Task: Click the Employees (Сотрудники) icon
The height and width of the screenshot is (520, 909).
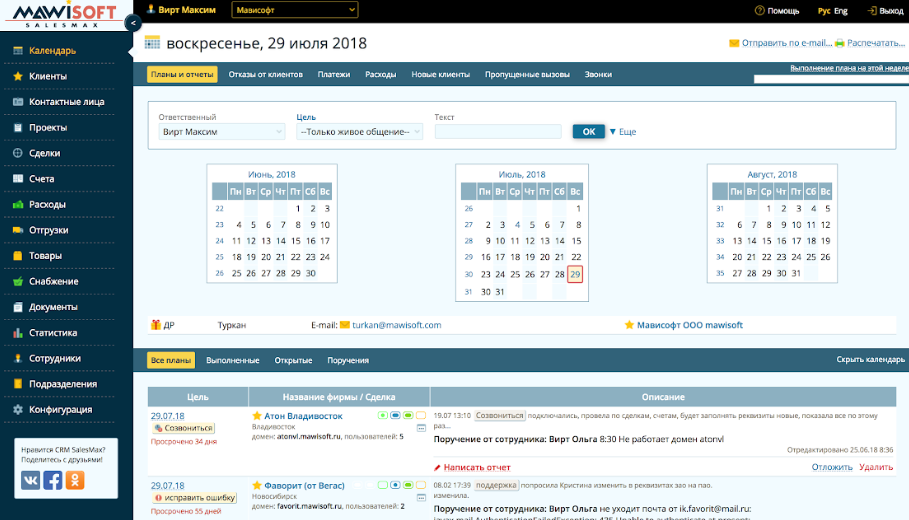Action: point(18,358)
